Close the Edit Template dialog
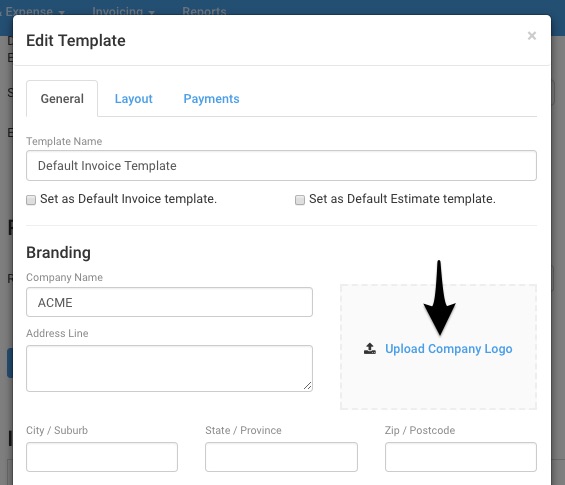Image resolution: width=565 pixels, height=485 pixels. (x=531, y=36)
